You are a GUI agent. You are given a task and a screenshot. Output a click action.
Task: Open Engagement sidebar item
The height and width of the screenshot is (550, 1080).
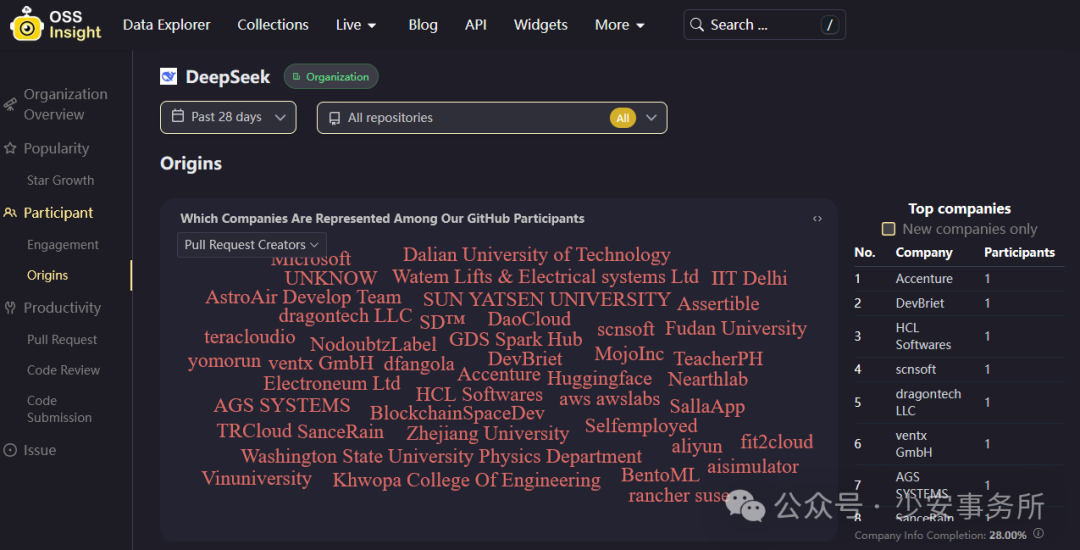pos(63,244)
